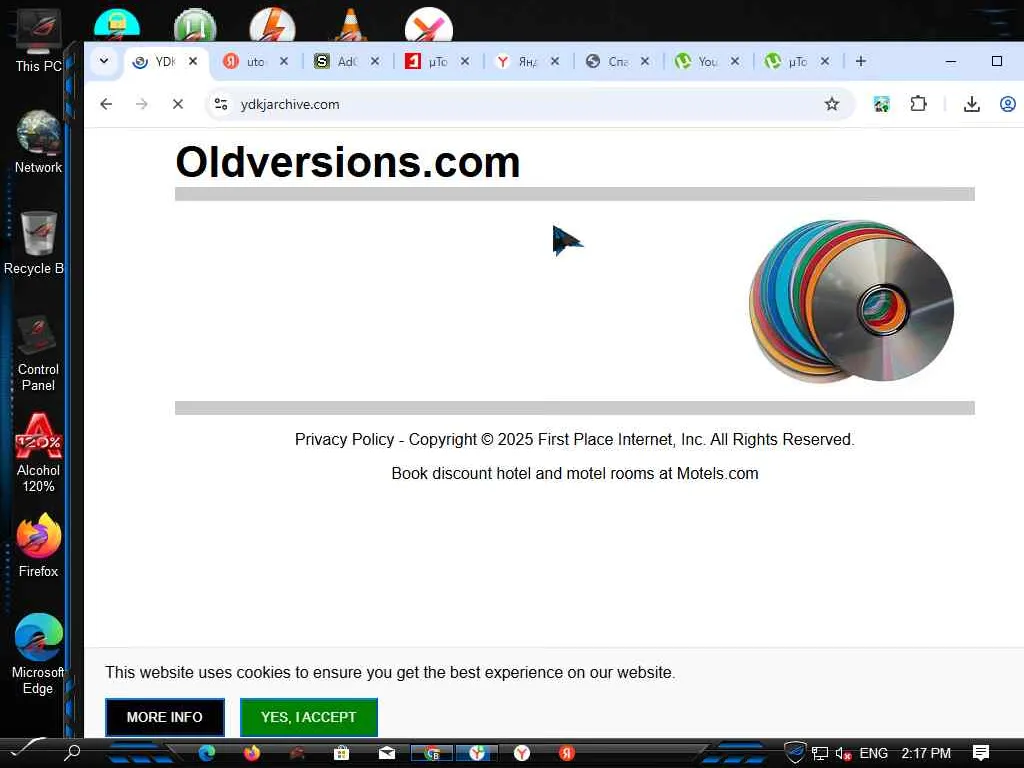Image resolution: width=1024 pixels, height=768 pixels.
Task: Open the Privacy Policy link
Action: coord(344,440)
